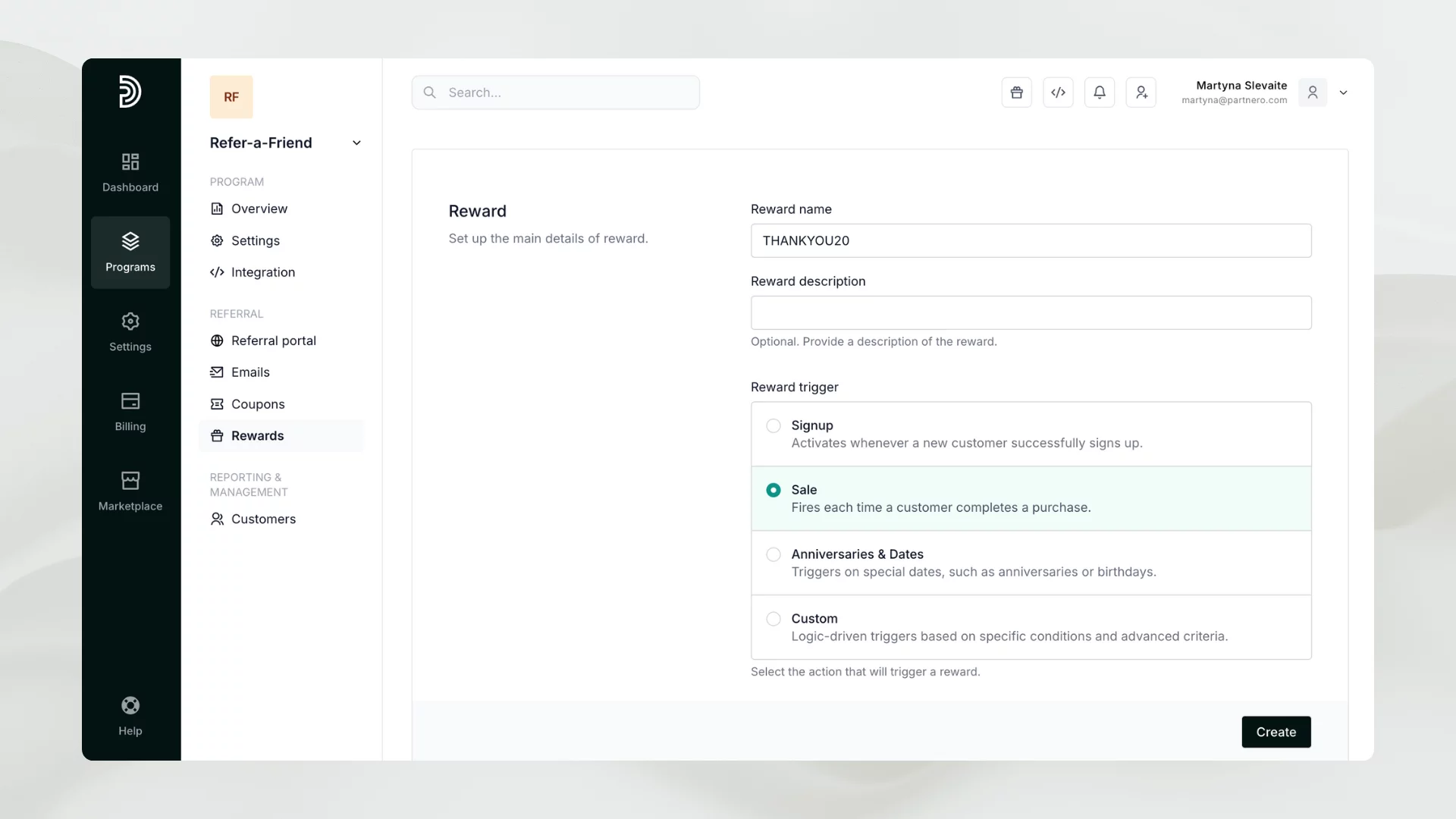Click Martyna Slevaite profile avatar
1456x819 pixels.
coord(1312,93)
